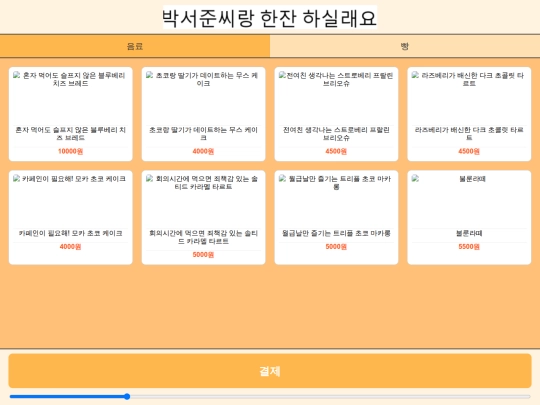Click broken image icon of 스트로베리 브리오슈 card
This screenshot has height=405, width=540.
[x=282, y=75]
